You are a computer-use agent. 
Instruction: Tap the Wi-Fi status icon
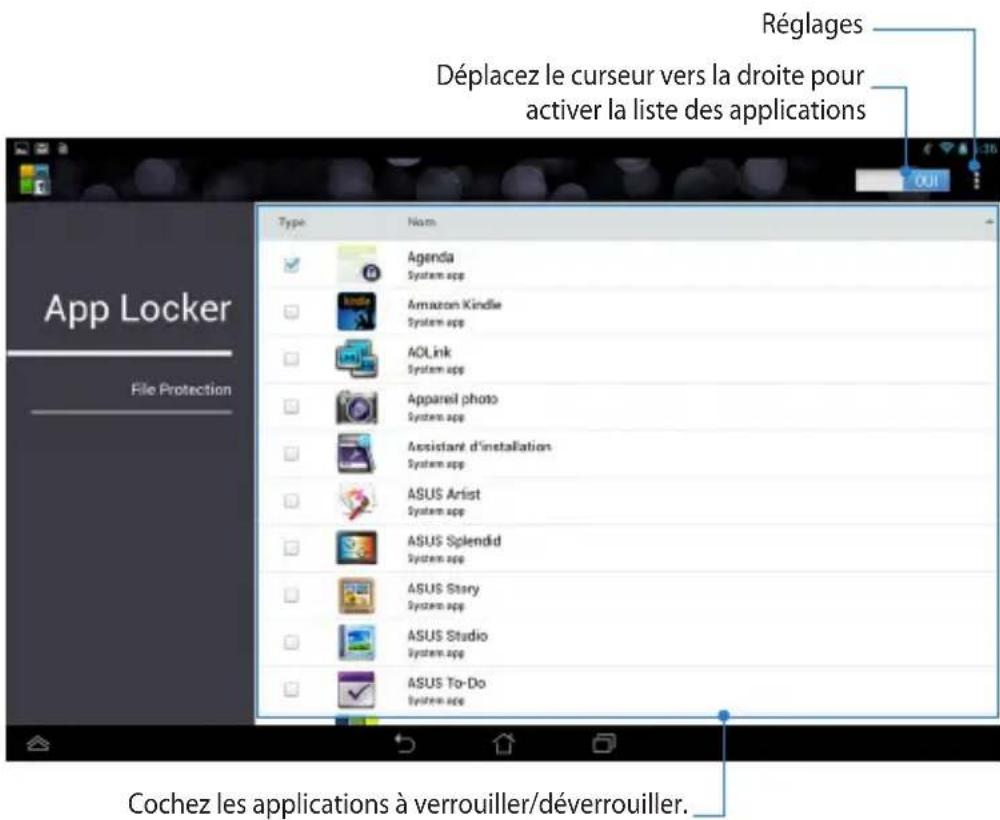[946, 149]
